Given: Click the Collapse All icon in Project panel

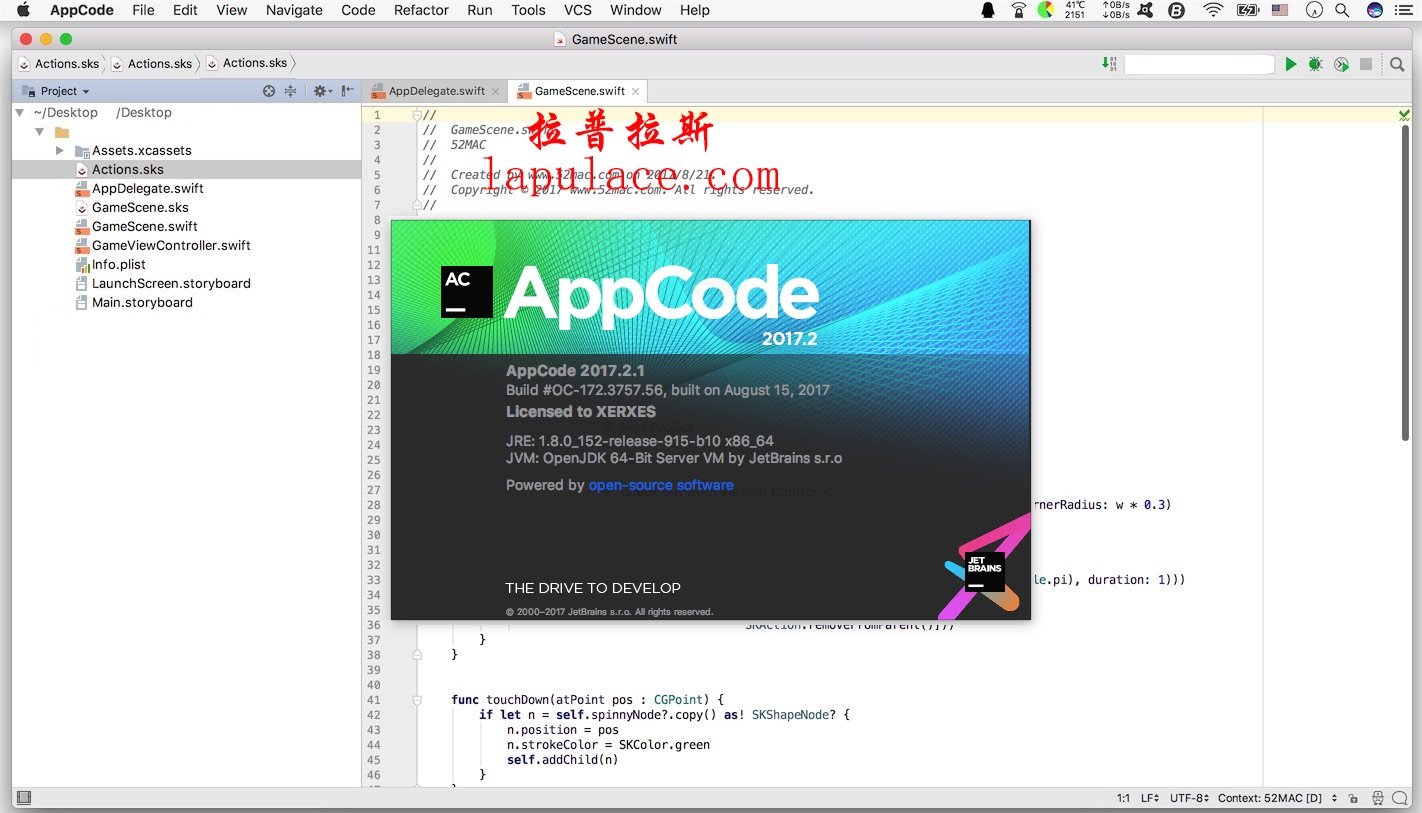Looking at the screenshot, I should (290, 91).
